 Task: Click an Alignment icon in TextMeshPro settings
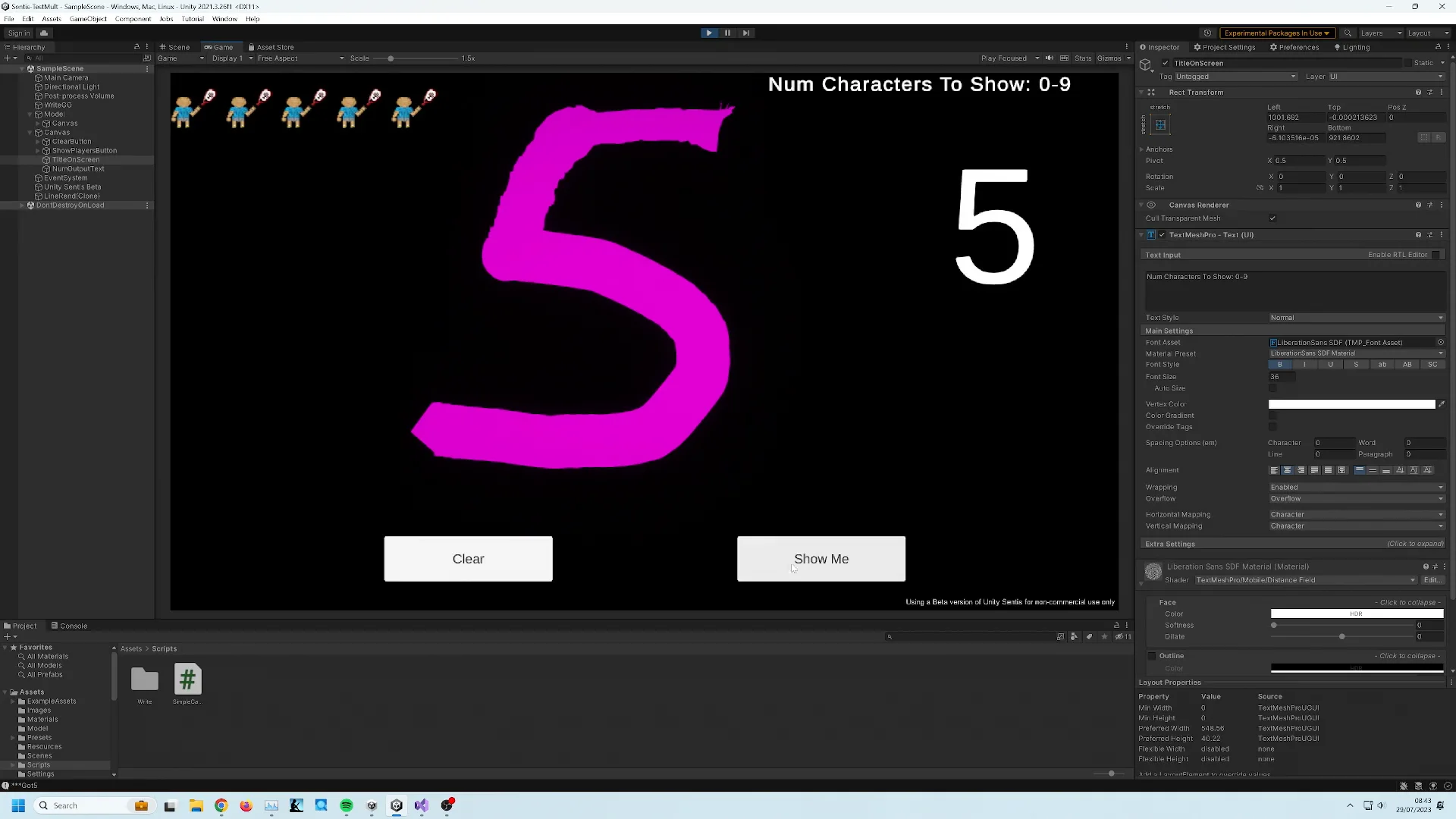(1274, 470)
